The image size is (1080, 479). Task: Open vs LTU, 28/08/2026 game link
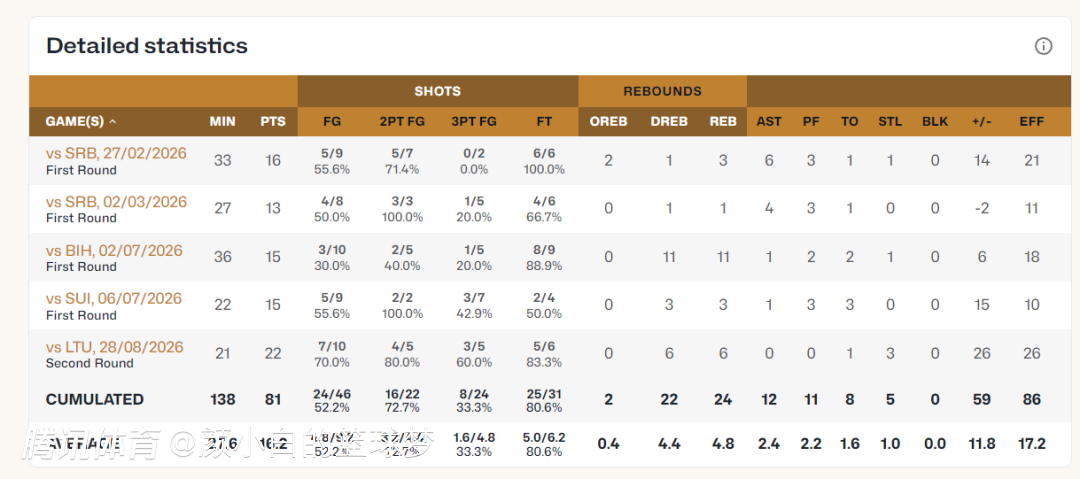click(x=114, y=346)
